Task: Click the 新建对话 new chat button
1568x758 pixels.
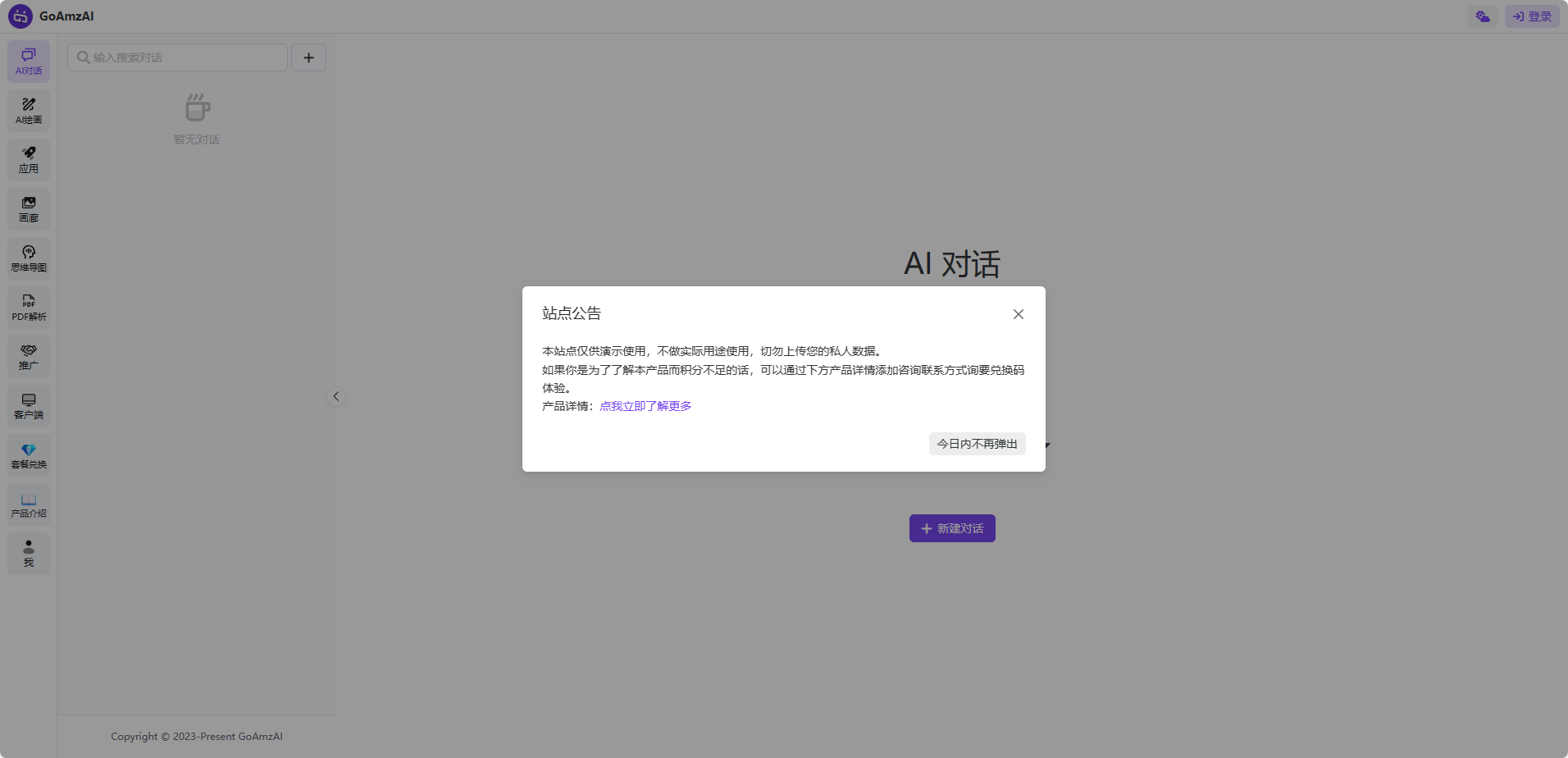Action: pyautogui.click(x=952, y=528)
